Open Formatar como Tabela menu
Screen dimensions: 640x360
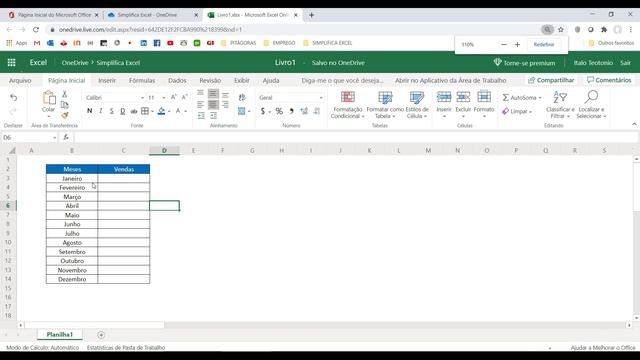point(385,105)
